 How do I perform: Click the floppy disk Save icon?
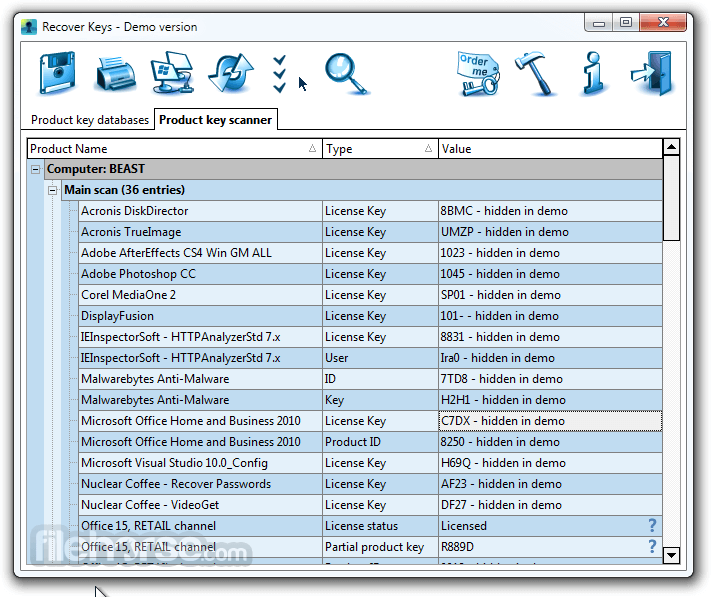pyautogui.click(x=57, y=73)
